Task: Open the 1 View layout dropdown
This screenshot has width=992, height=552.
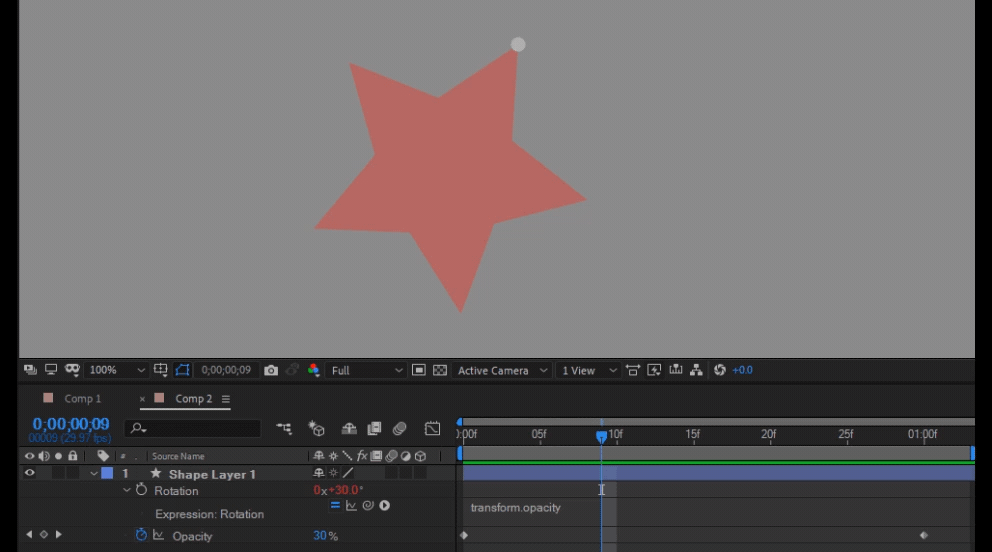Action: tap(588, 370)
